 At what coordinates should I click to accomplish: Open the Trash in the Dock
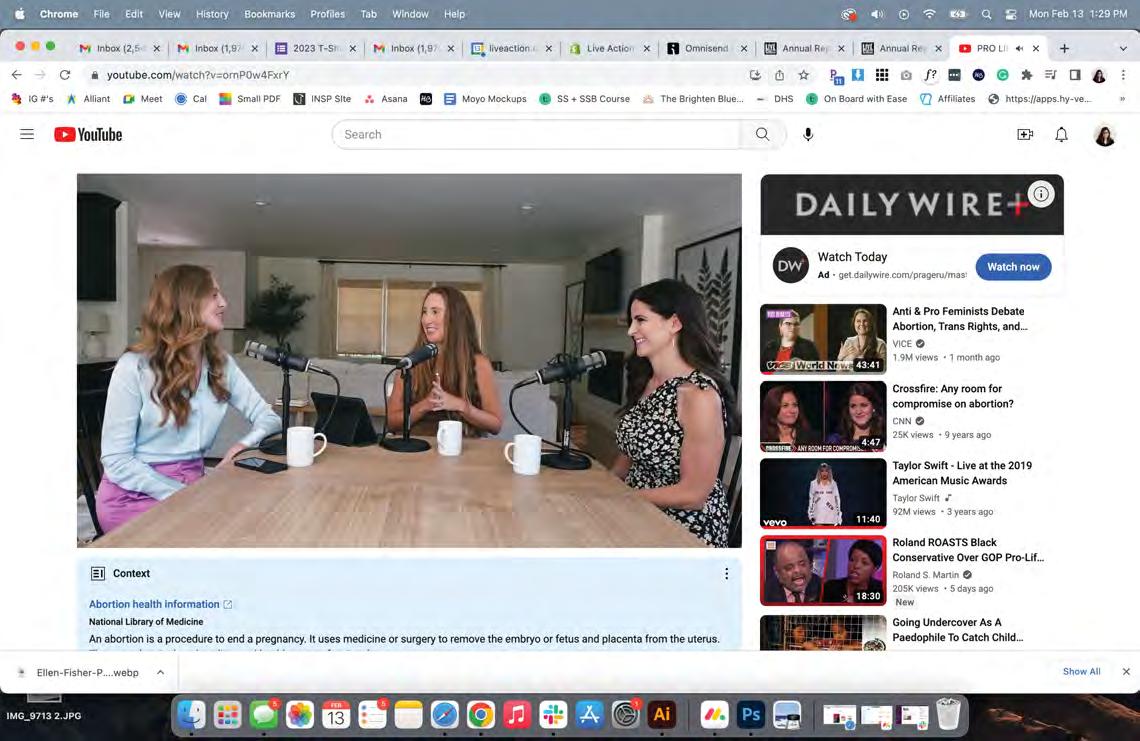click(948, 715)
